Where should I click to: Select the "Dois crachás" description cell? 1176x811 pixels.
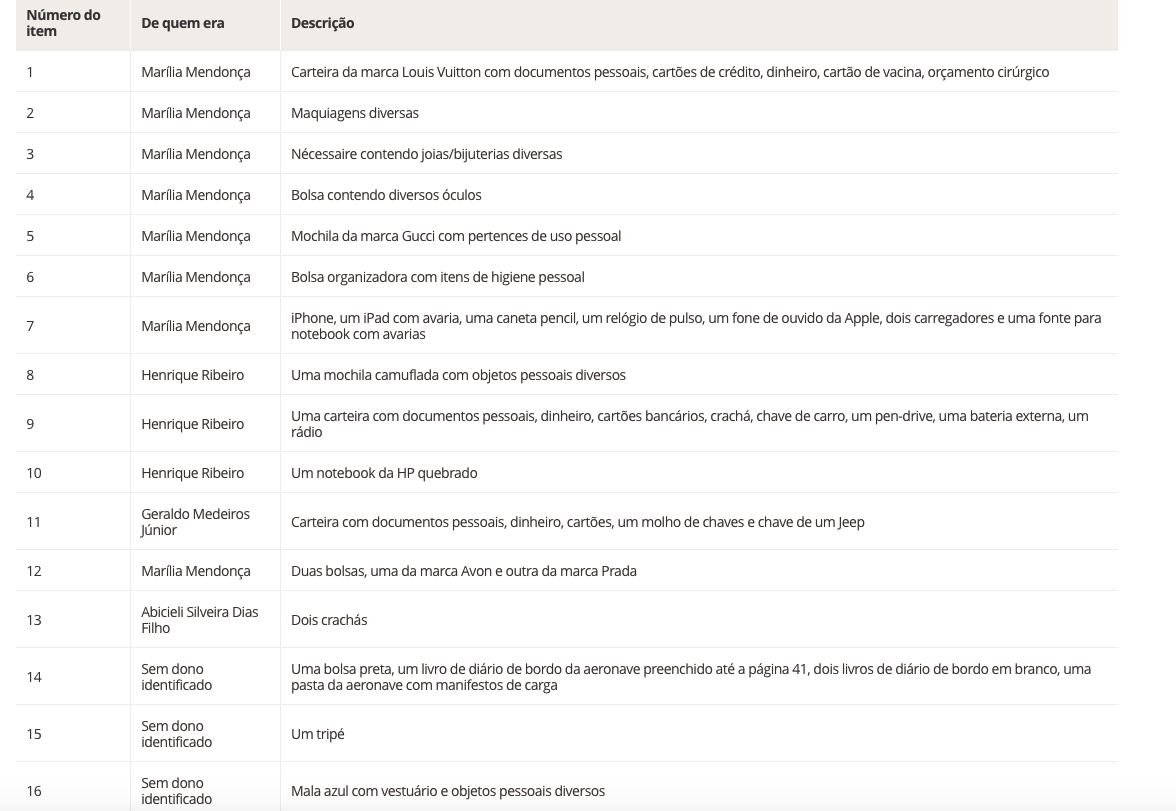pyautogui.click(x=329, y=620)
